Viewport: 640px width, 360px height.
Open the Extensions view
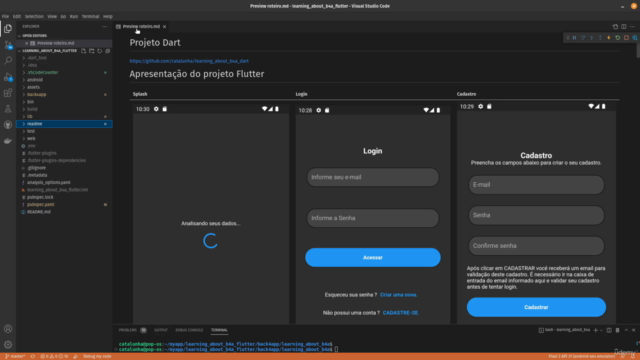[8, 93]
